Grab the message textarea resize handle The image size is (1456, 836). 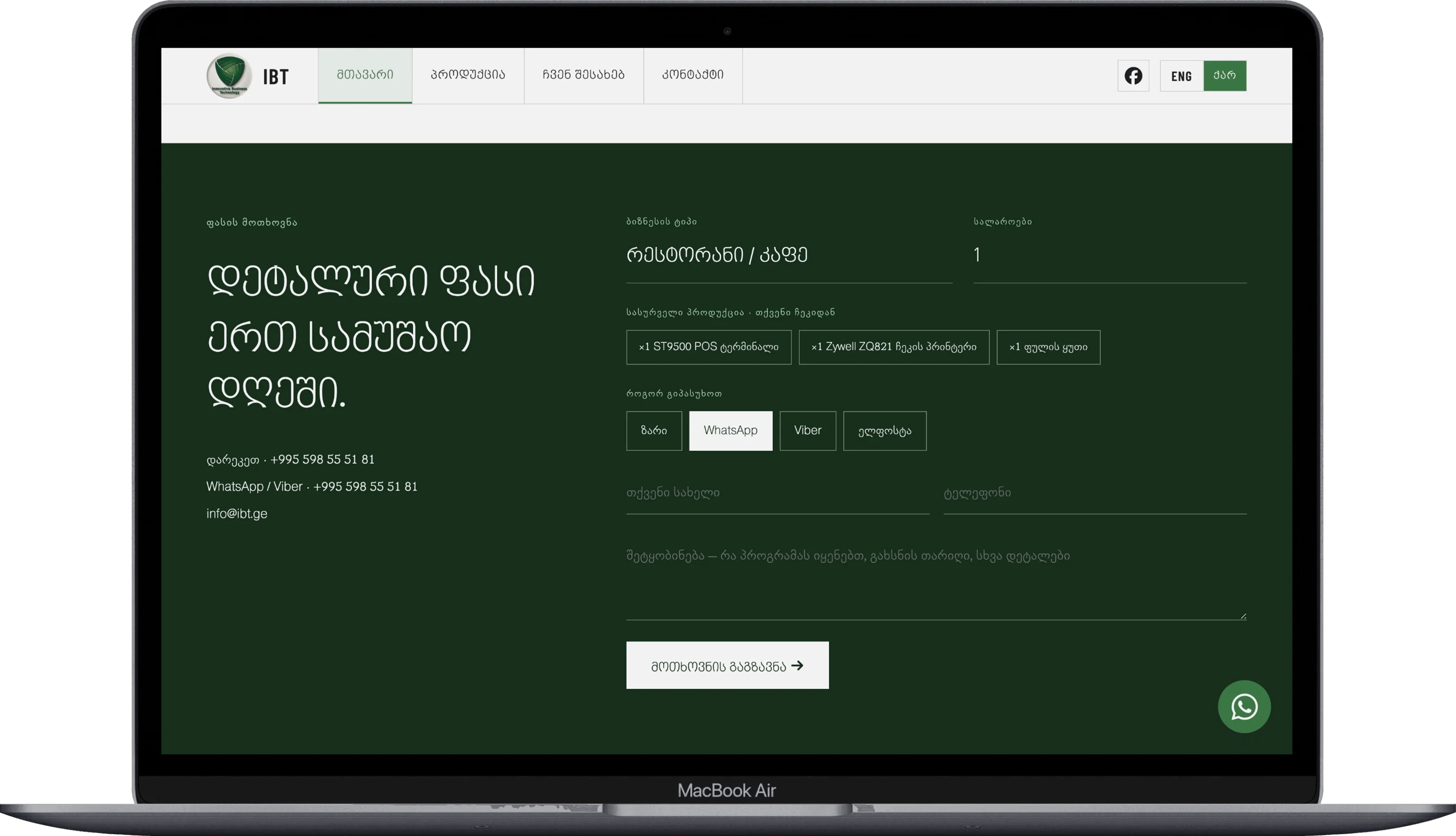tap(1243, 615)
